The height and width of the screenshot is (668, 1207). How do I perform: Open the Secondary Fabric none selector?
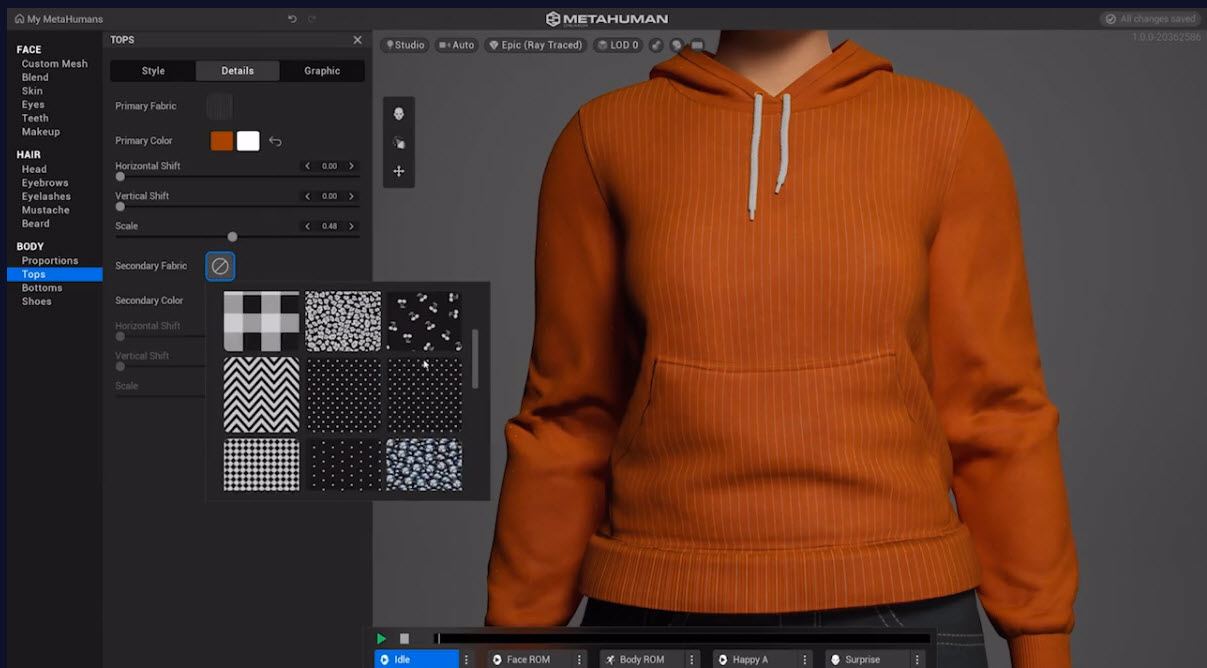[220, 266]
